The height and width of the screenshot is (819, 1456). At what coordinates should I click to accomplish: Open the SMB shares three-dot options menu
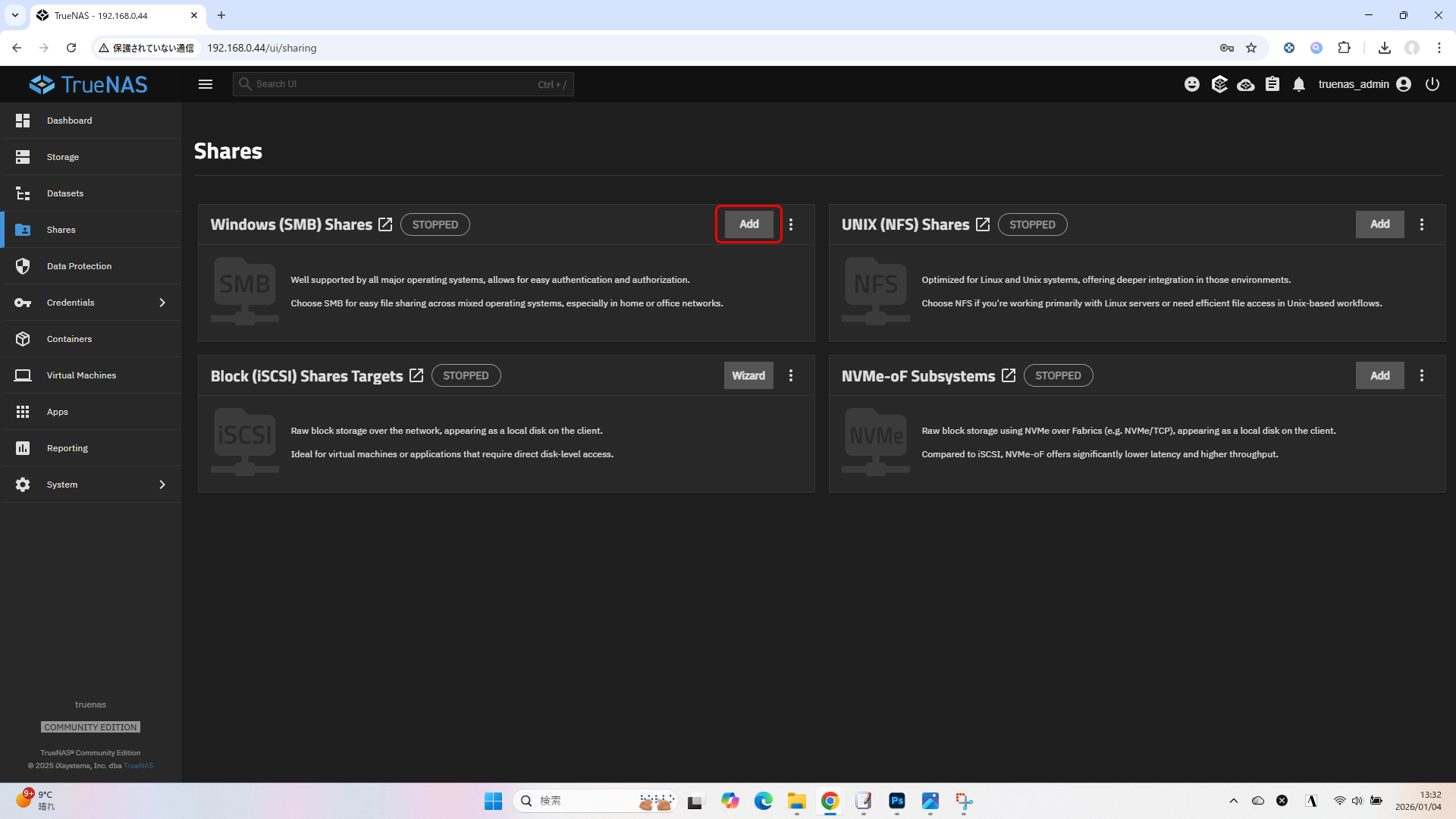click(791, 224)
